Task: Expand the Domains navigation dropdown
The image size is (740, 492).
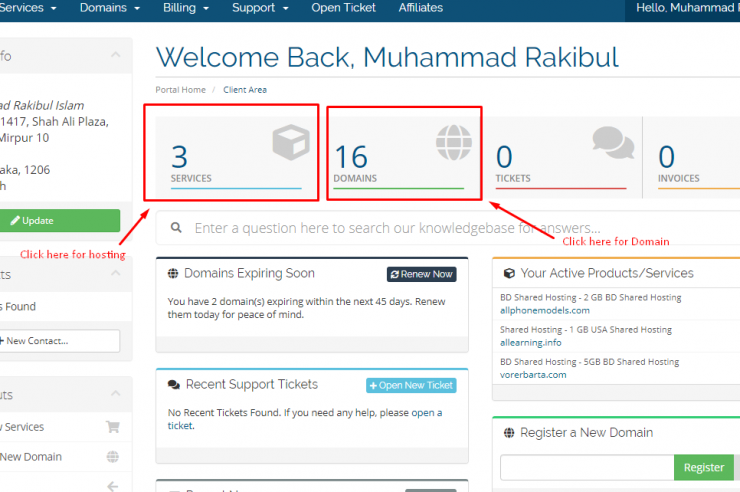Action: tap(110, 8)
